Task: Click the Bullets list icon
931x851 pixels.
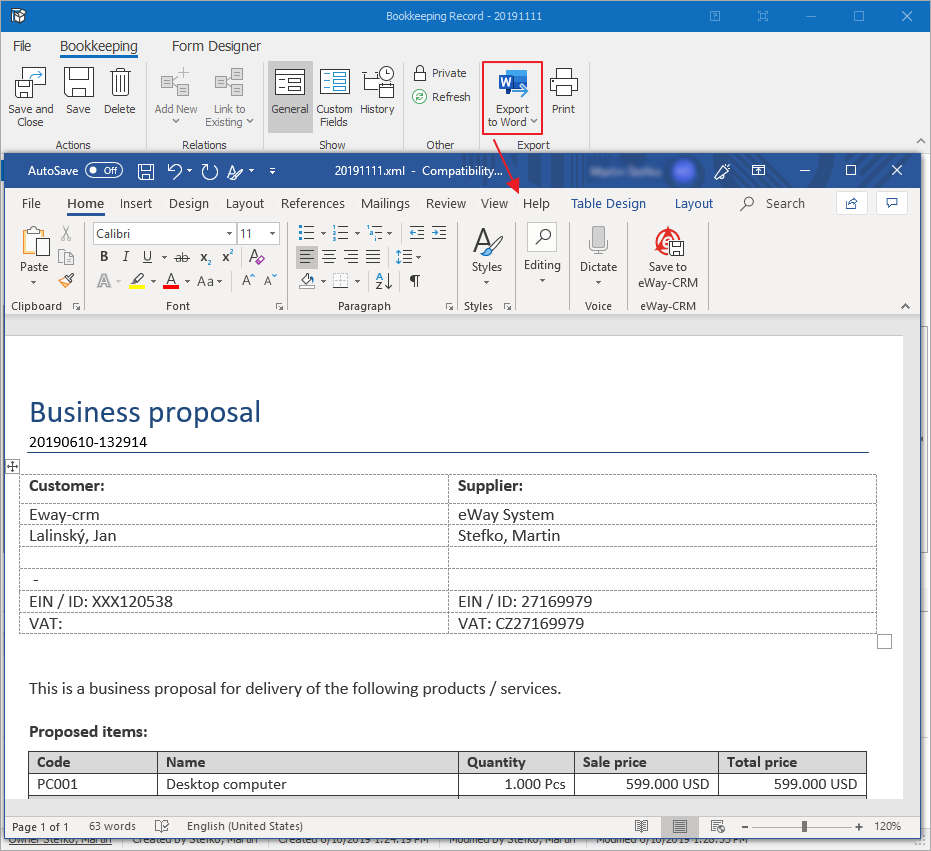Action: coord(306,233)
